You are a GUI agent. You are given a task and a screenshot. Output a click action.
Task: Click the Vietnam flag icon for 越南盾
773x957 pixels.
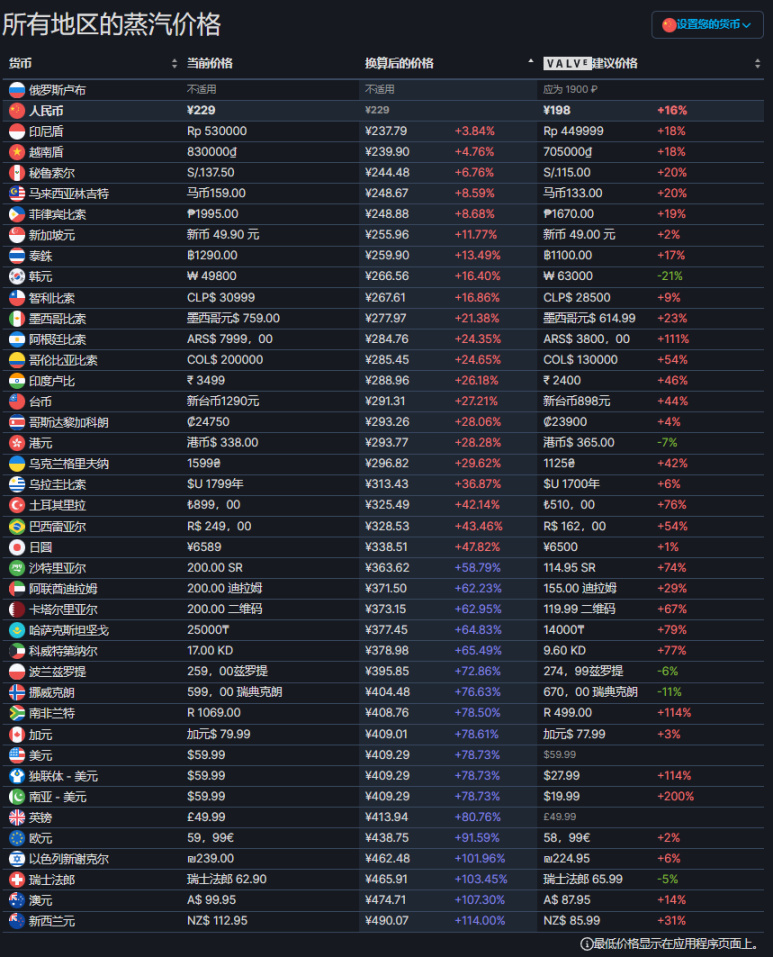tap(17, 152)
